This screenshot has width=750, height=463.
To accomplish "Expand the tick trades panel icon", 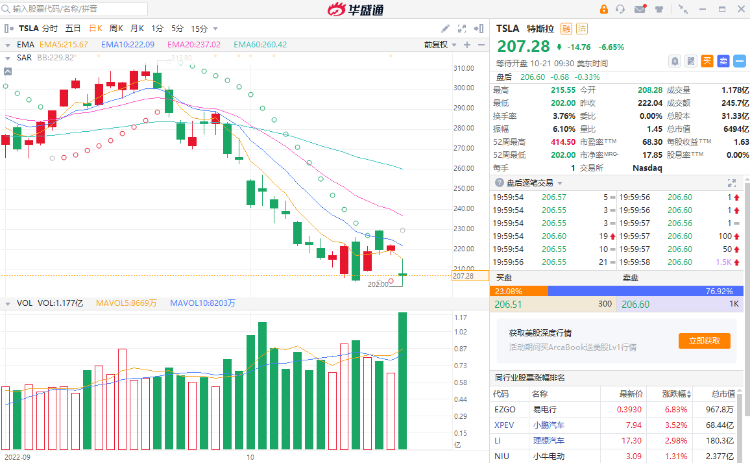I will (732, 183).
